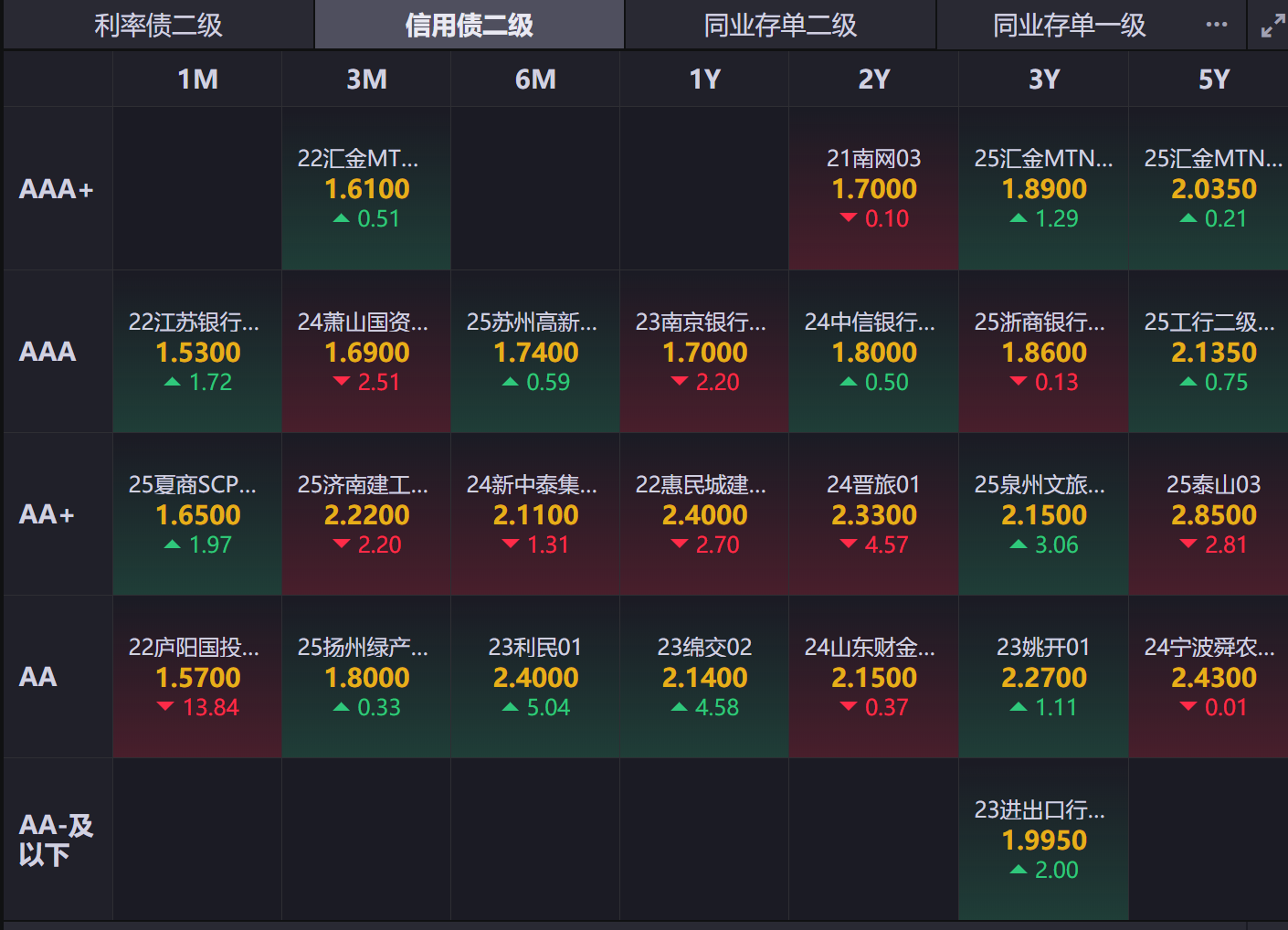Image resolution: width=1288 pixels, height=930 pixels.
Task: Click the 23利民01 bond cell
Action: tap(535, 677)
